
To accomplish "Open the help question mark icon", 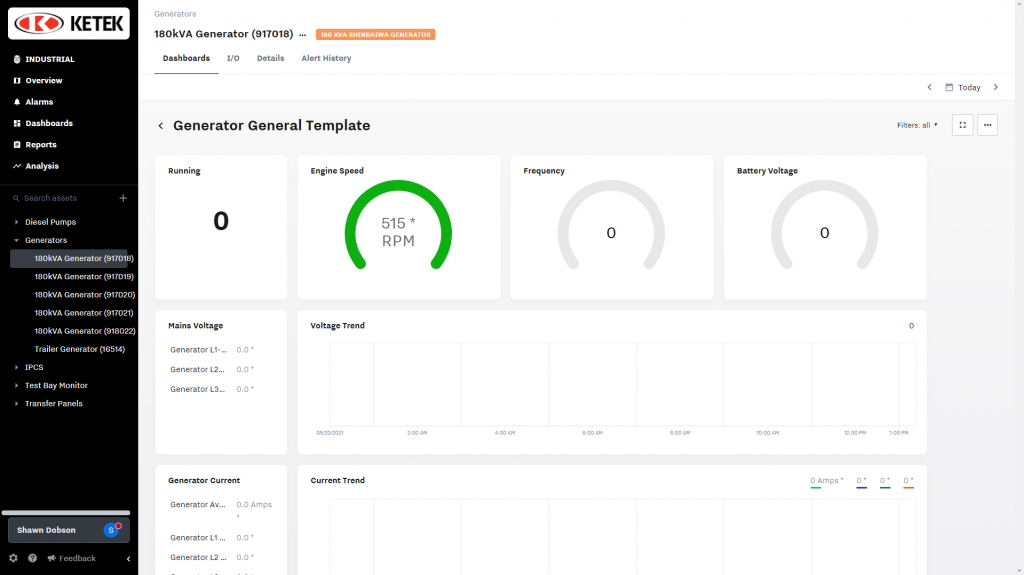I will click(32, 558).
